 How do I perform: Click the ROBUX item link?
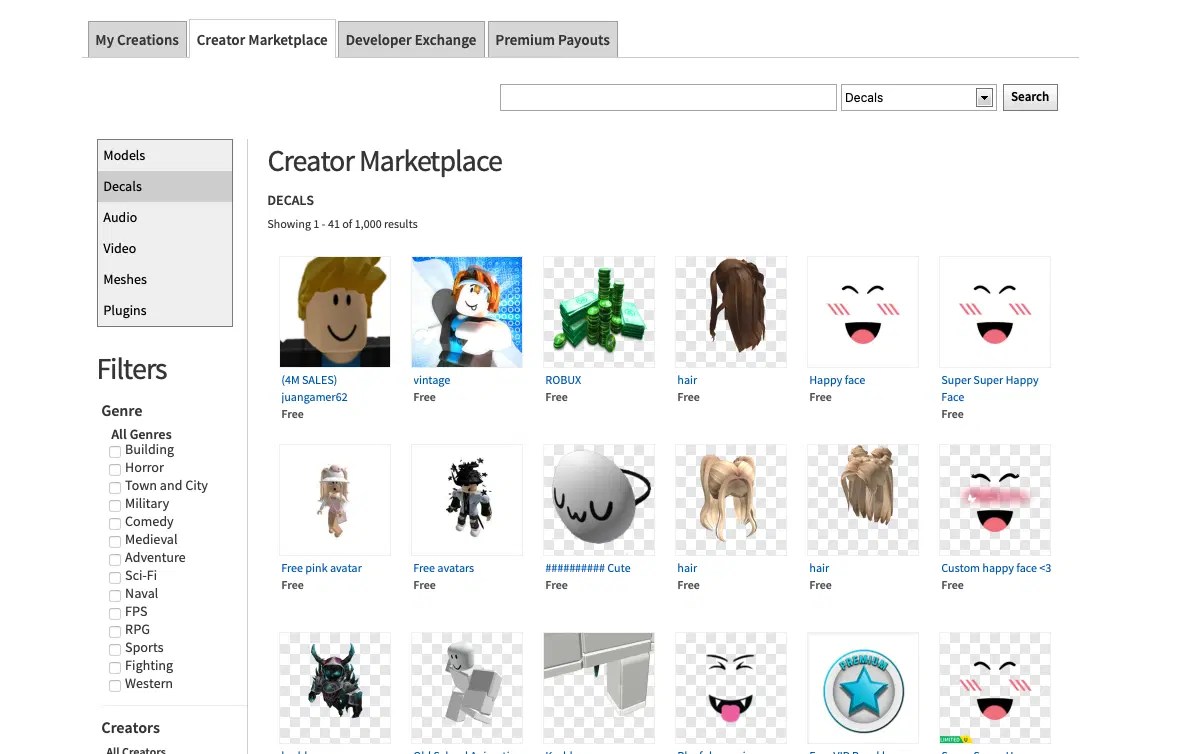point(563,380)
